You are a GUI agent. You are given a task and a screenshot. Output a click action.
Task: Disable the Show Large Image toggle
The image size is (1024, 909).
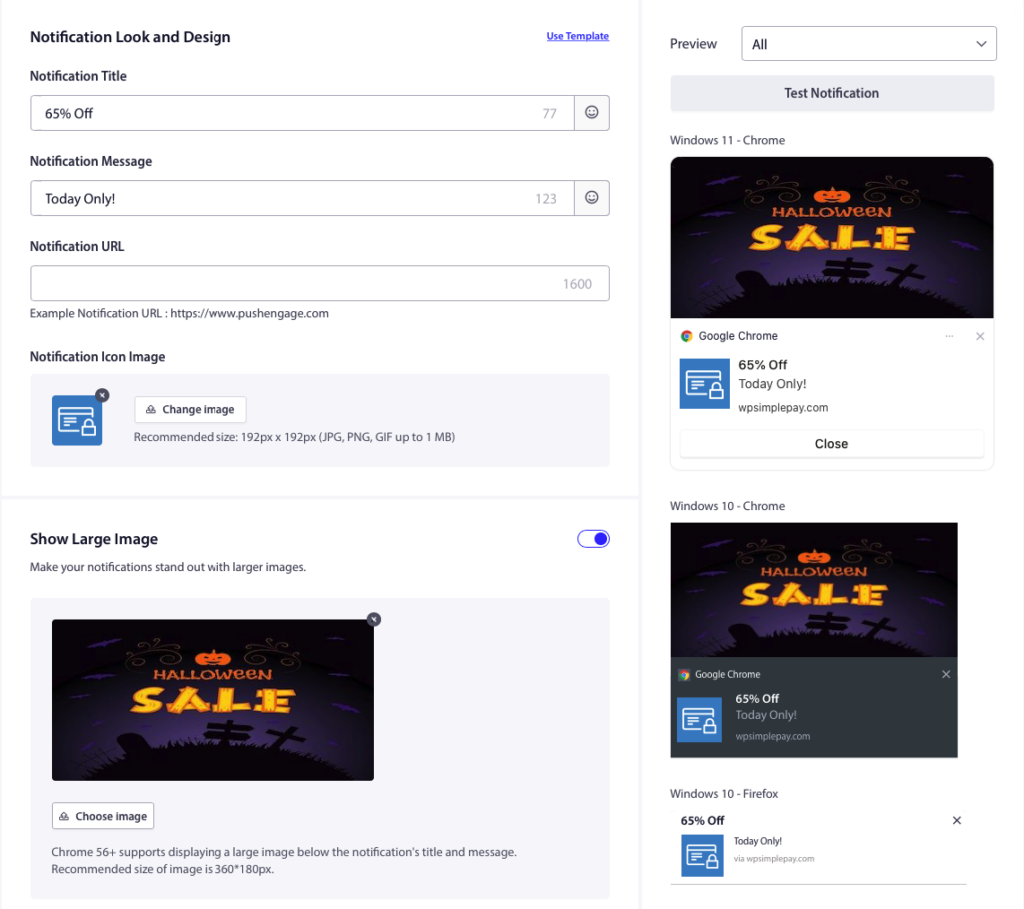point(593,539)
